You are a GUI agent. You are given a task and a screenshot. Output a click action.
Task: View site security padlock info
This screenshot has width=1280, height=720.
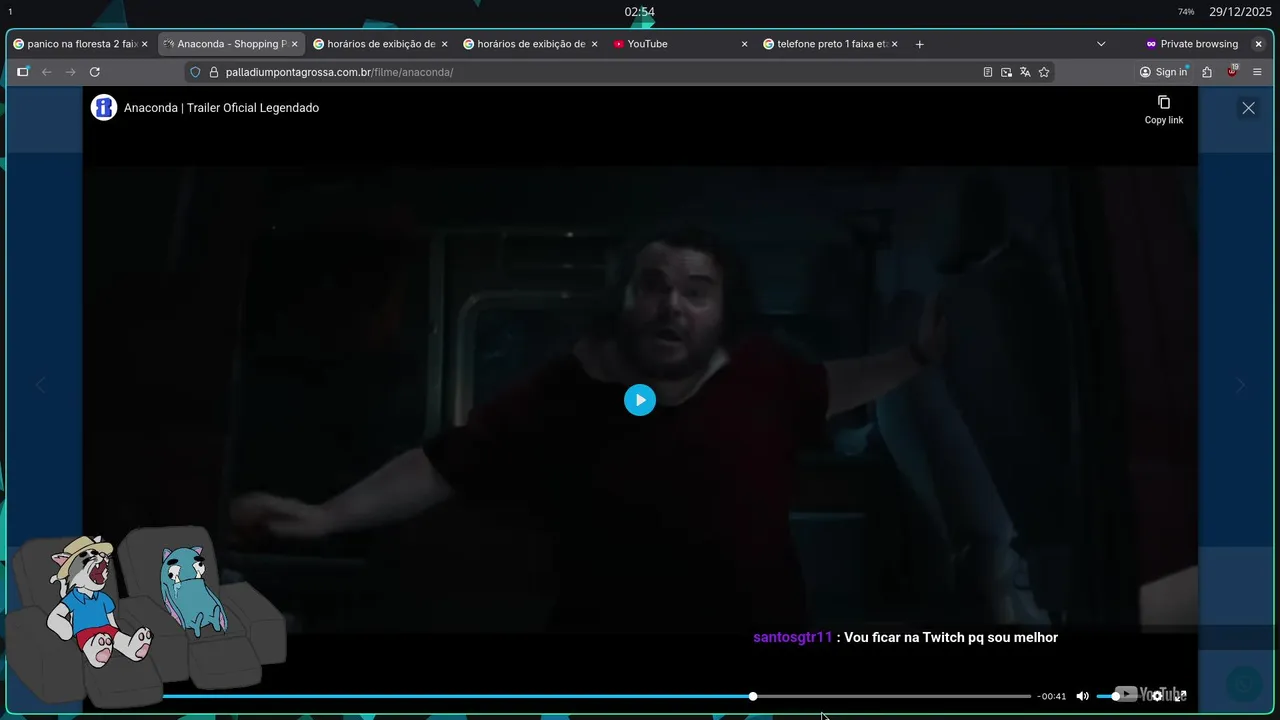point(214,72)
